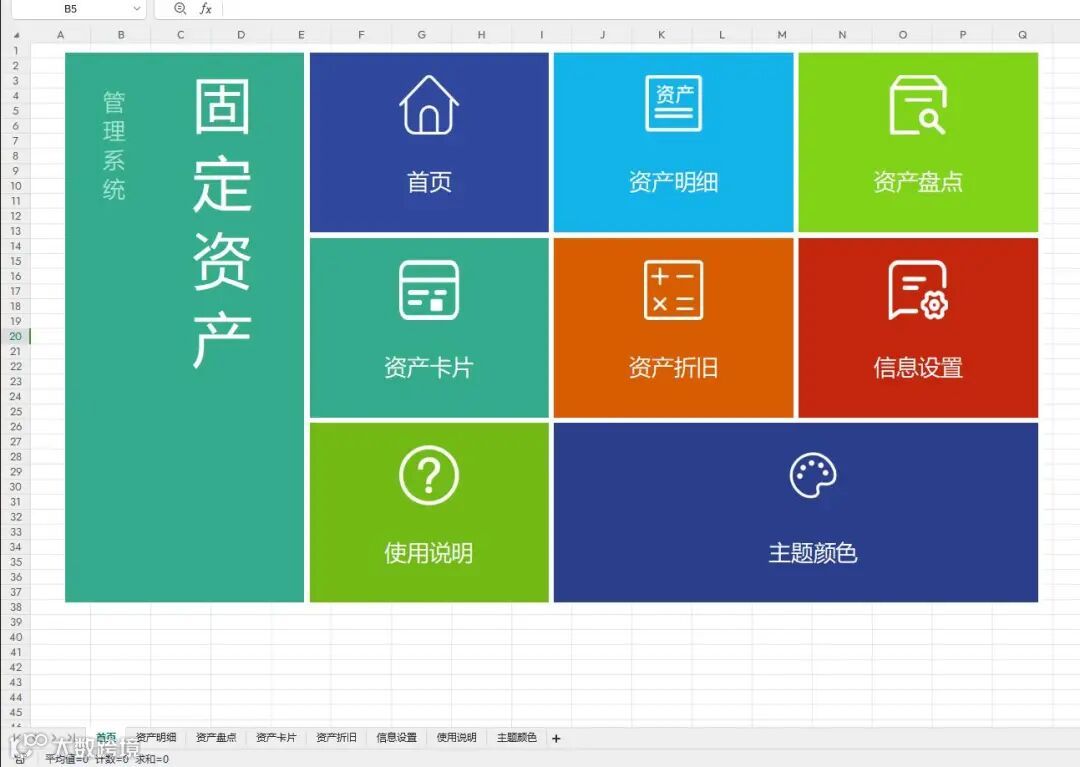Viewport: 1080px width, 767px height.
Task: Switch to the 主题颜色 sheet tab
Action: (517, 737)
